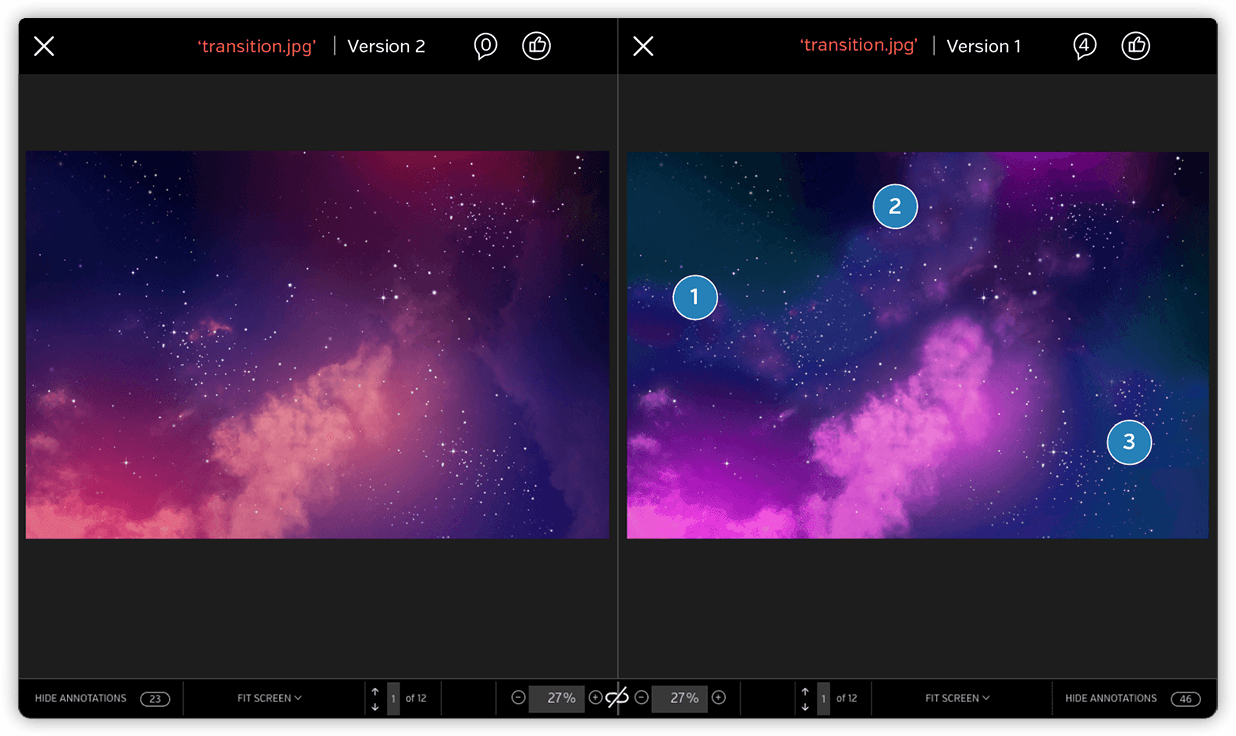The width and height of the screenshot is (1236, 736).
Task: Open the 4 comments on Version 1
Action: [x=1084, y=46]
